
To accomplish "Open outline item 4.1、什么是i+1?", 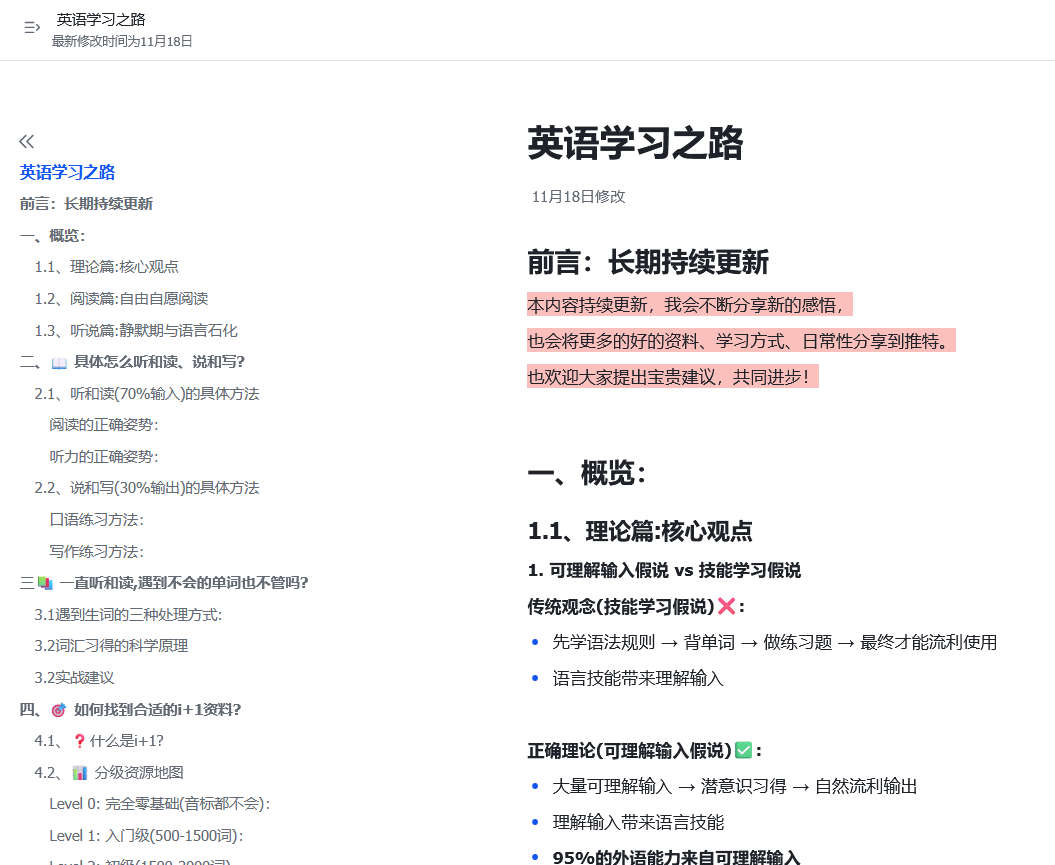I will tap(99, 741).
